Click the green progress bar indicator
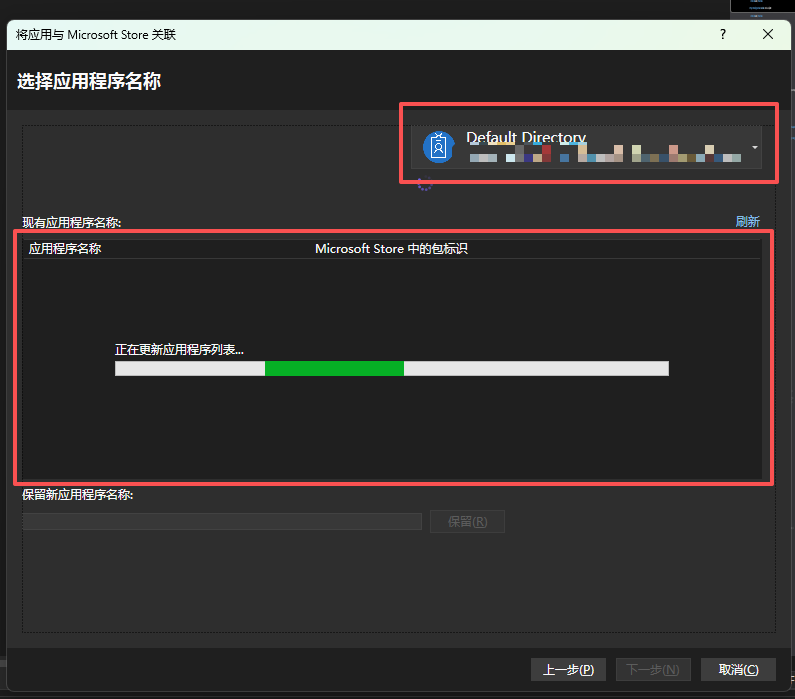 click(x=334, y=369)
